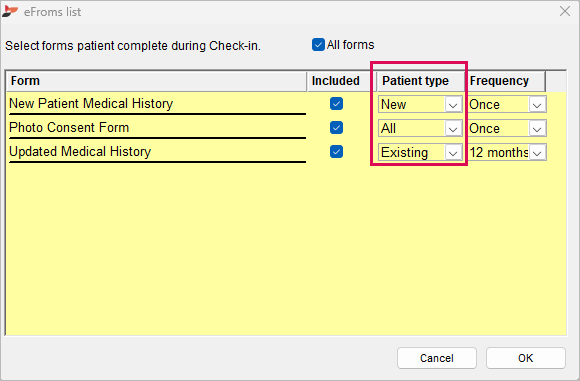Open the Patient type dropdown showing Existing
The height and width of the screenshot is (381, 580).
pos(420,152)
